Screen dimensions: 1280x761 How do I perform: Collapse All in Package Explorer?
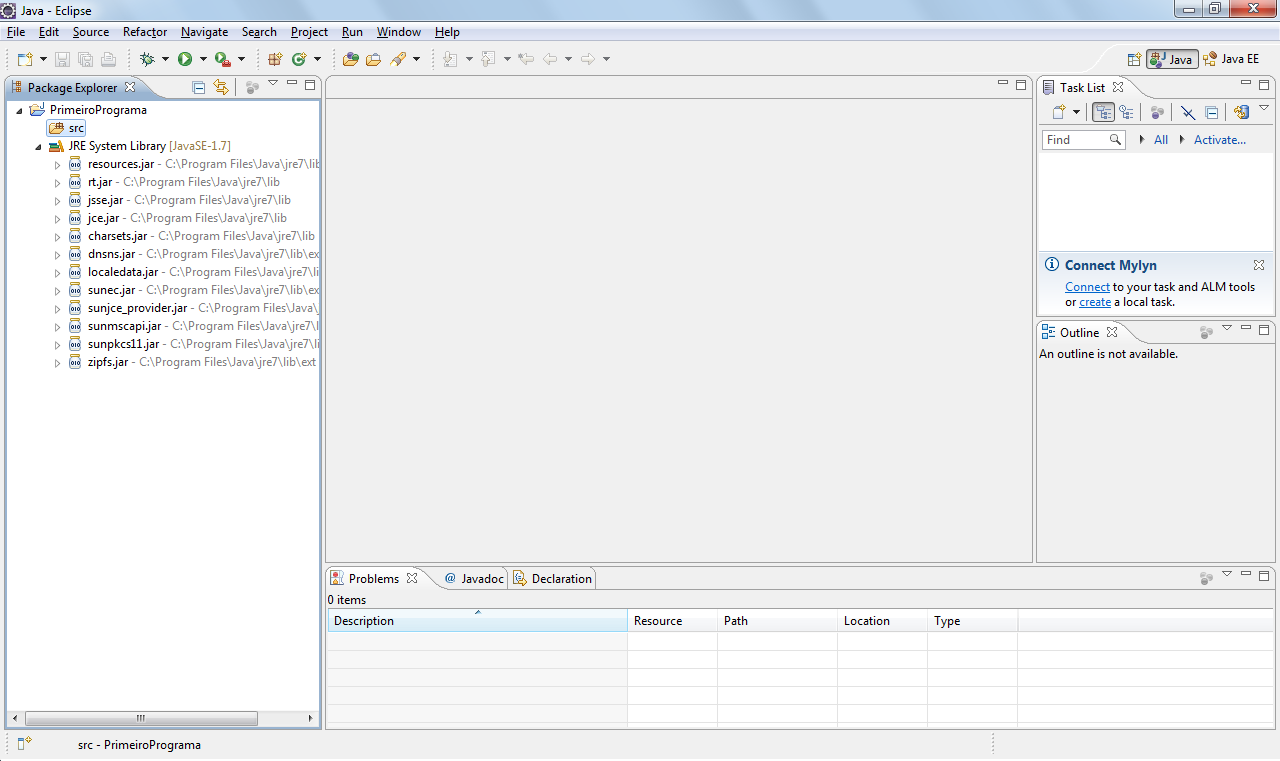[x=198, y=87]
